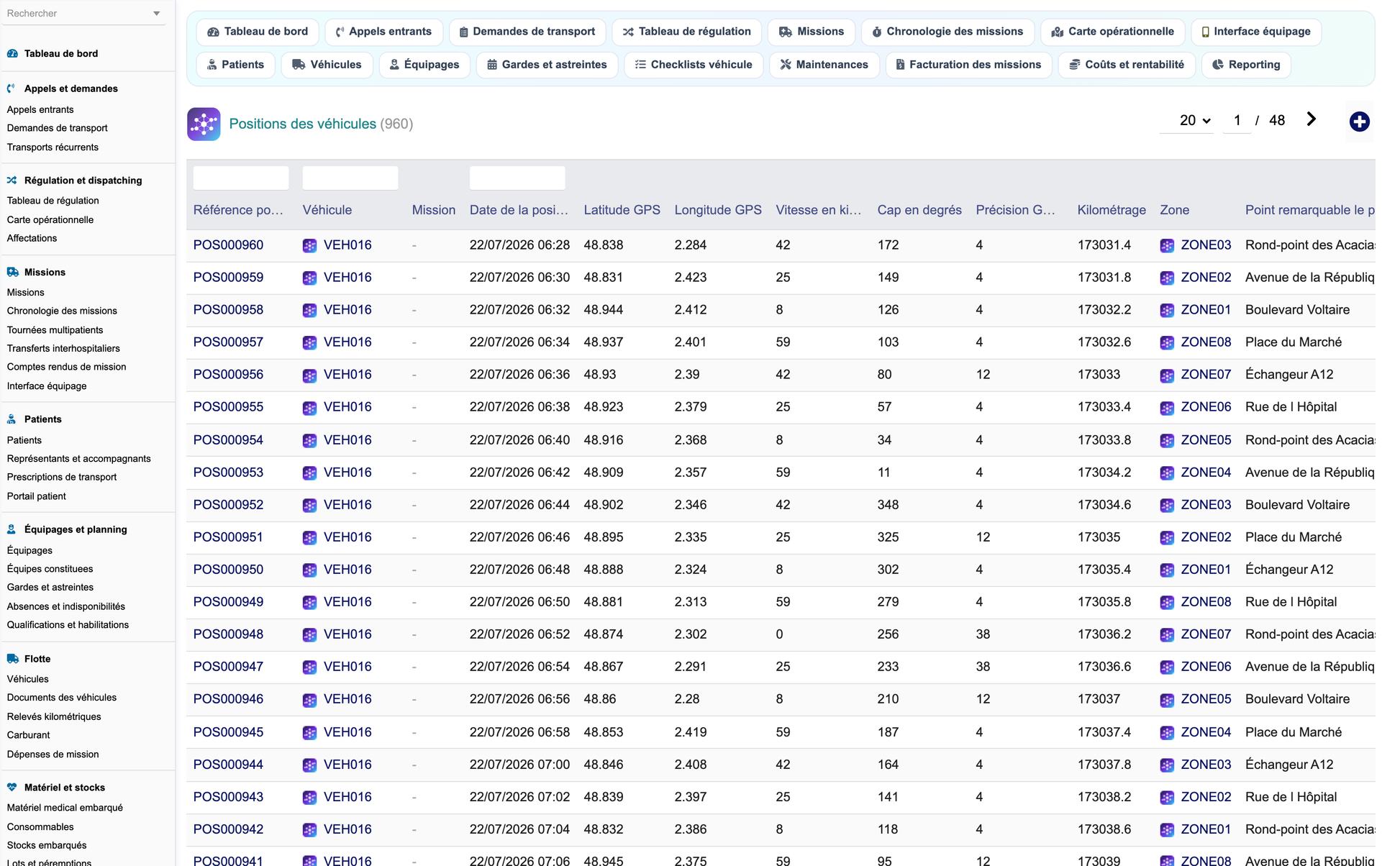Click Matériel et stocks heart icon in sidebar
This screenshot has width=1400, height=866.
pos(12,788)
